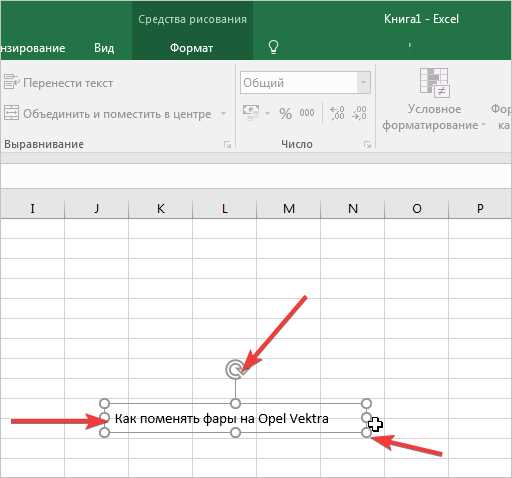512x478 pixels.
Task: Click the text box left-middle sizing handle
Action: click(x=104, y=418)
